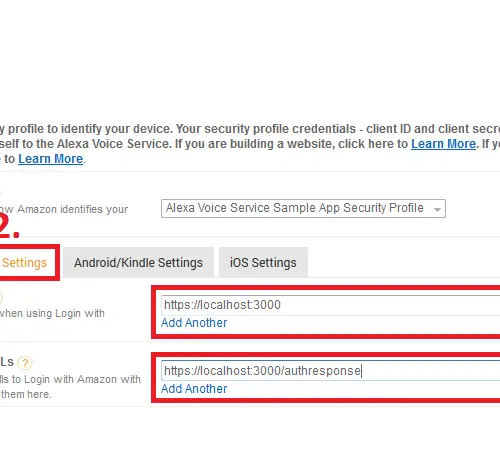Click the question mark help icon beside Return URLs
This screenshot has width=500, height=472.
click(x=25, y=363)
